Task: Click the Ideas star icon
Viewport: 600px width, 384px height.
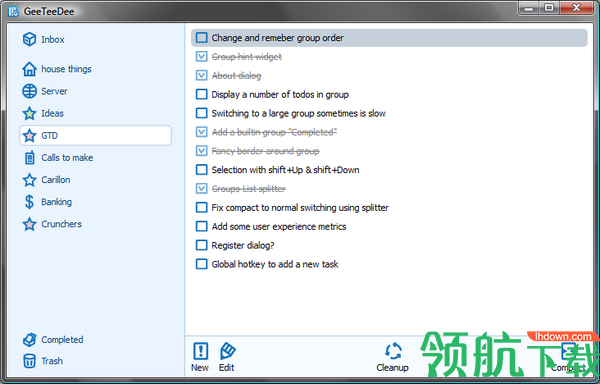Action: coord(29,114)
